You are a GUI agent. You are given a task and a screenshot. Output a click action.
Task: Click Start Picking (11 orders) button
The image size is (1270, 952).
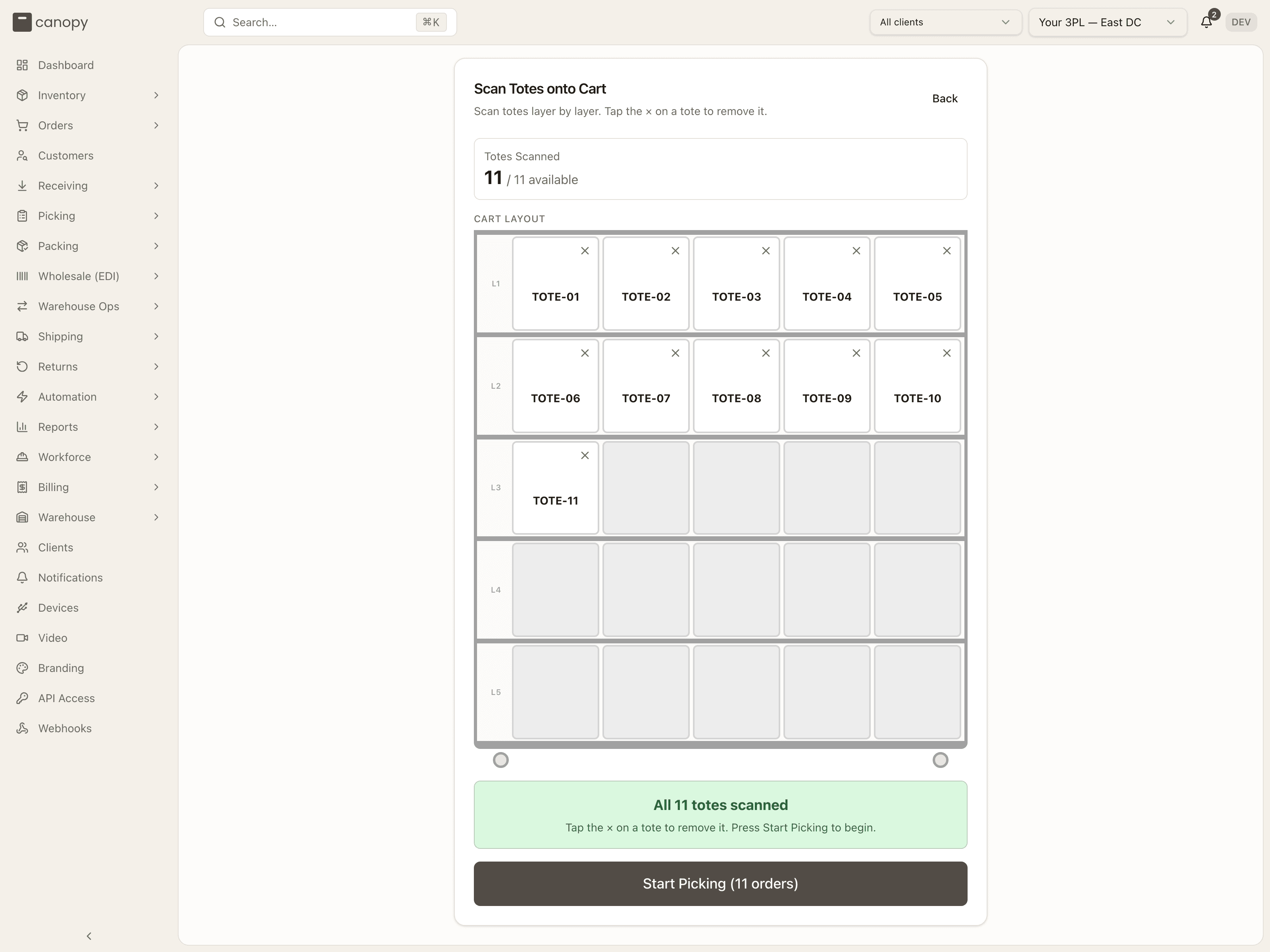click(x=720, y=884)
